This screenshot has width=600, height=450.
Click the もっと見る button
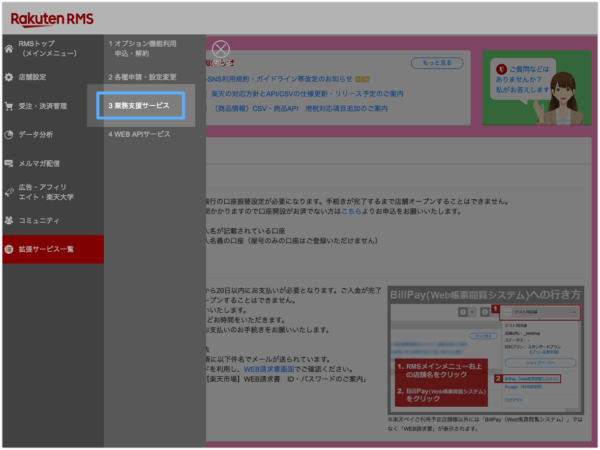tap(437, 63)
